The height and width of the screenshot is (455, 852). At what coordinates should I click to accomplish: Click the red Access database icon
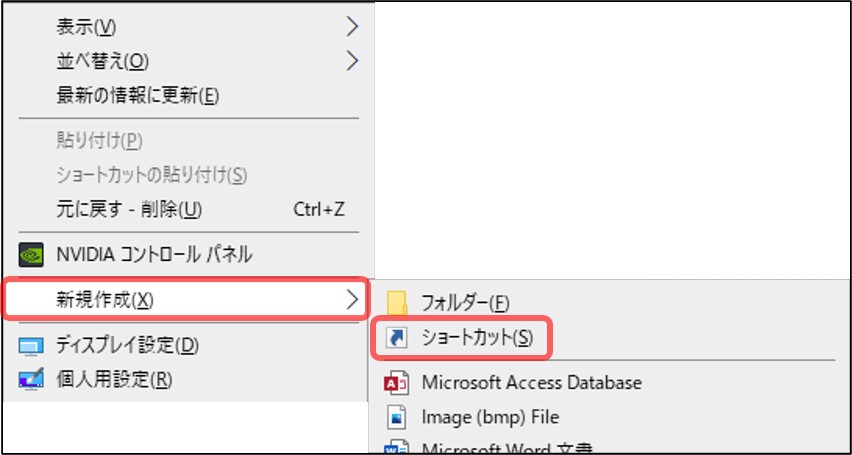396,384
